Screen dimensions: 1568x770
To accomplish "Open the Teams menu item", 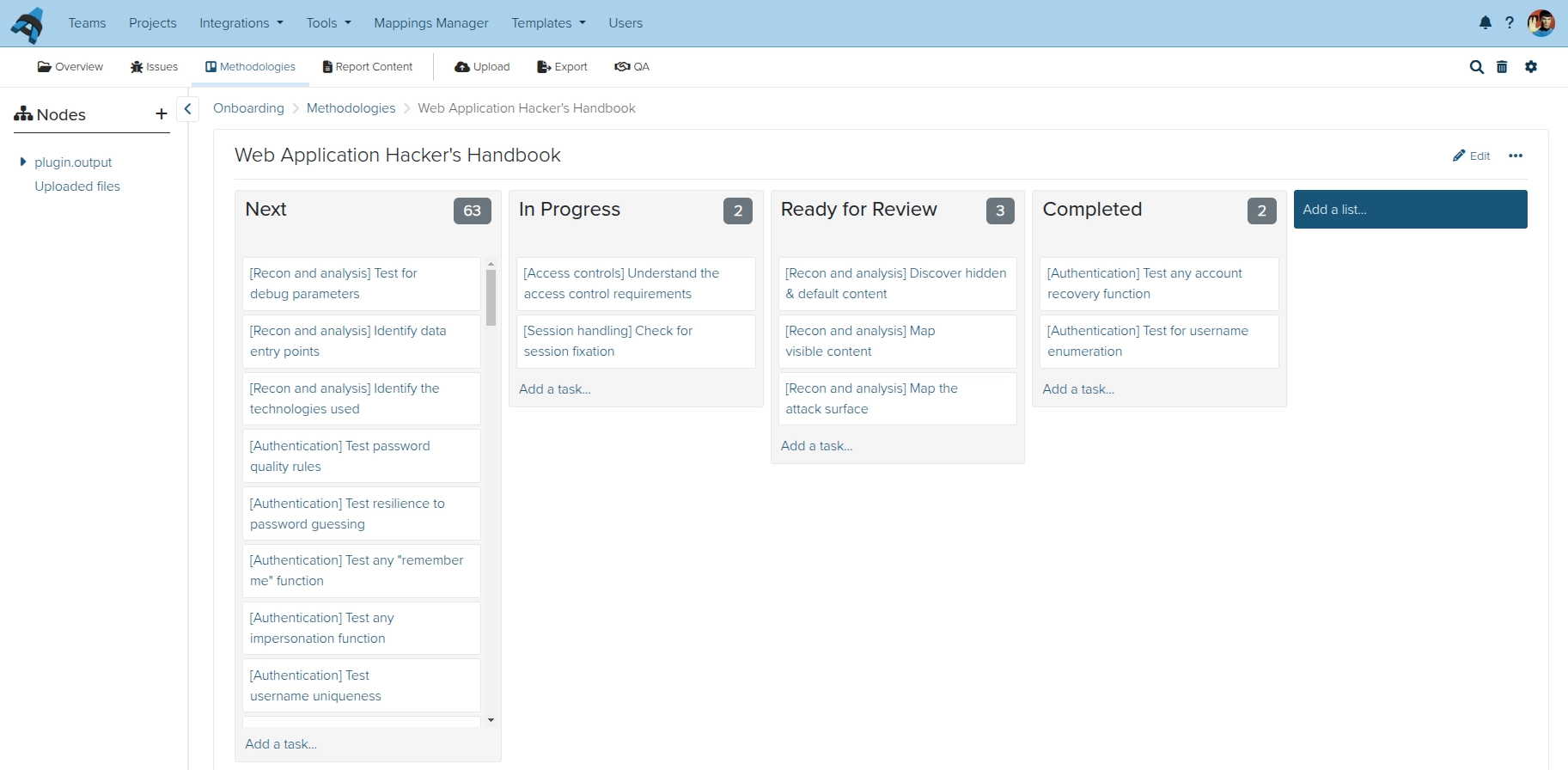I will [88, 23].
